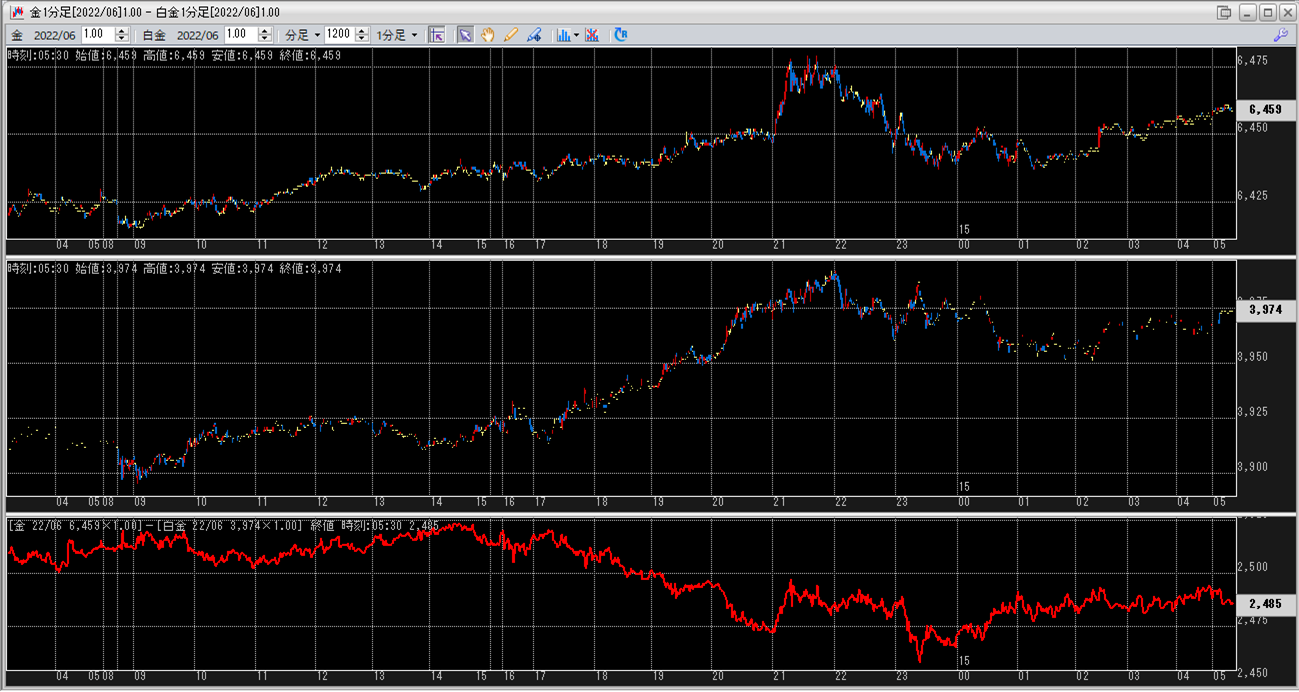
Task: Click the chart icon with red X
Action: (x=592, y=35)
